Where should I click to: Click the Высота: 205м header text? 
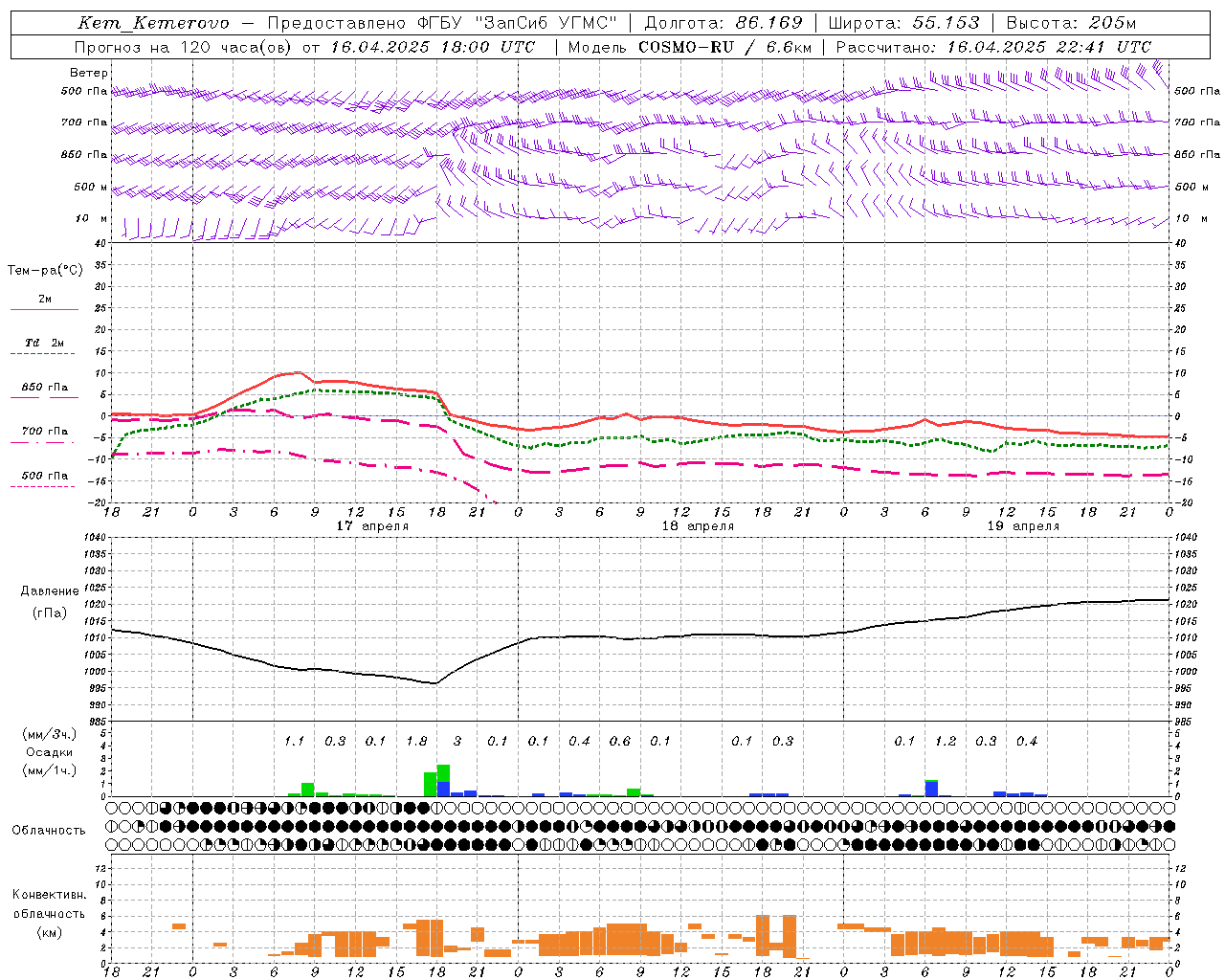pos(1071,23)
